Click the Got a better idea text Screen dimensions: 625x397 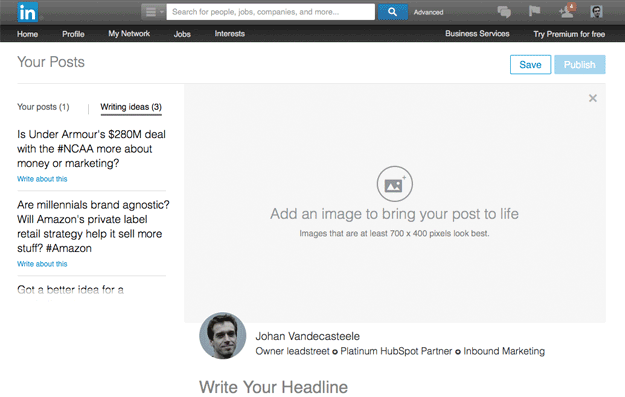(71, 290)
